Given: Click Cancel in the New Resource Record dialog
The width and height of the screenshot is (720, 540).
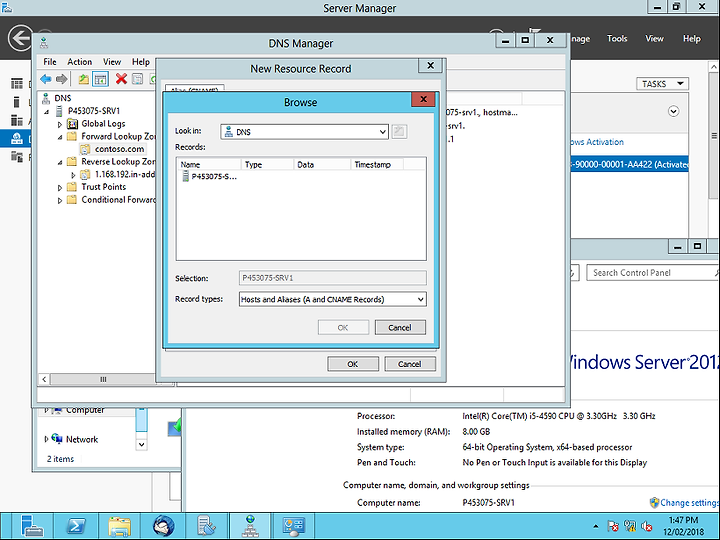Looking at the screenshot, I should click(410, 364).
